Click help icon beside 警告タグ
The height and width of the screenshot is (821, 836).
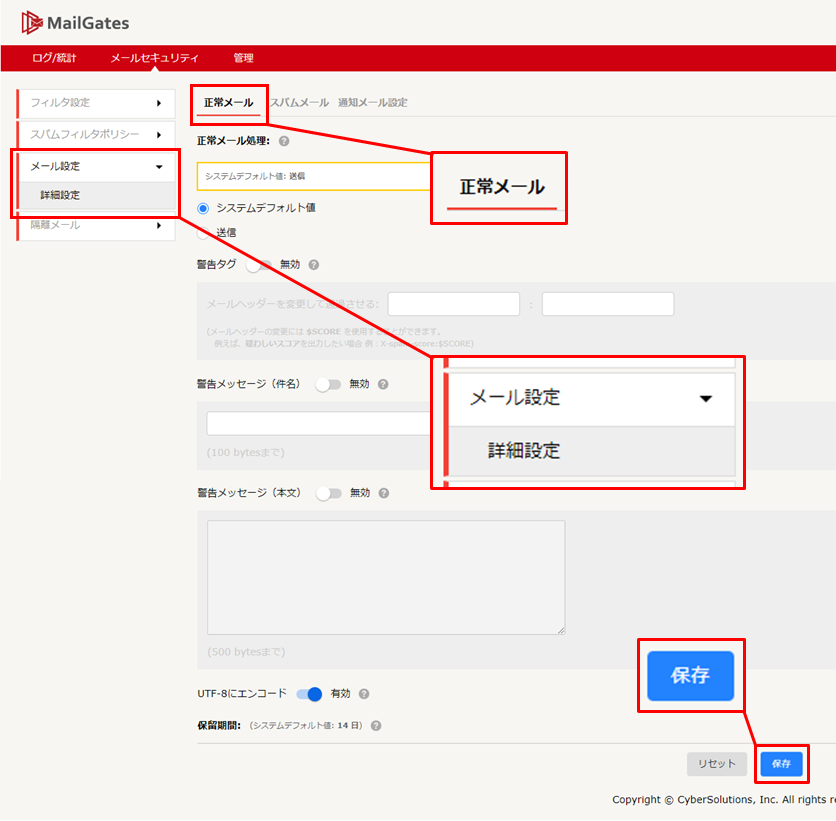(314, 265)
